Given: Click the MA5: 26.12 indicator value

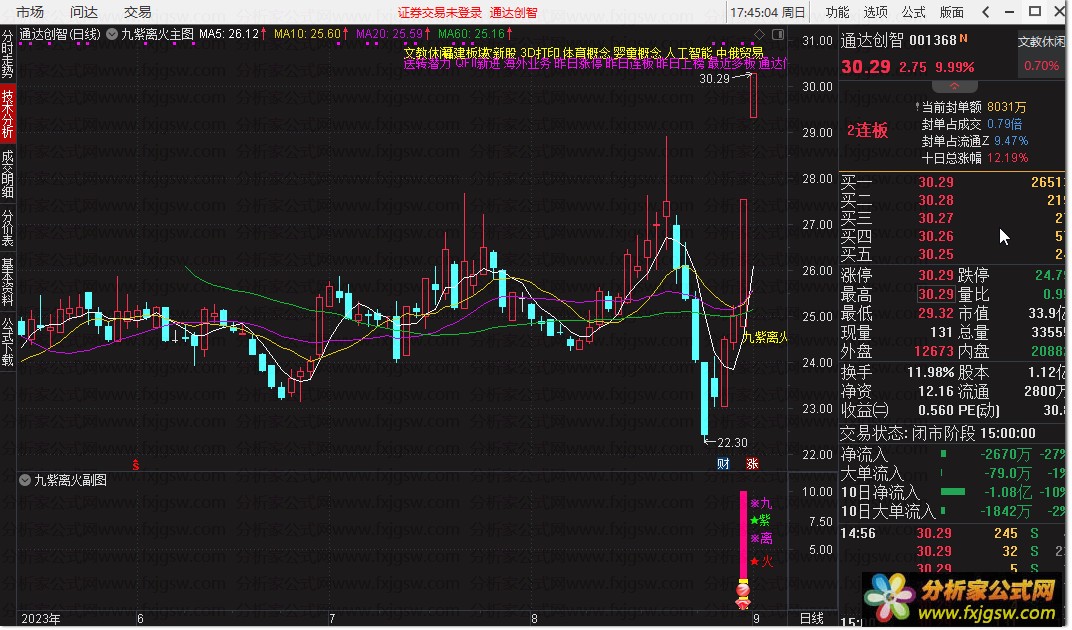Looking at the screenshot, I should pos(232,34).
